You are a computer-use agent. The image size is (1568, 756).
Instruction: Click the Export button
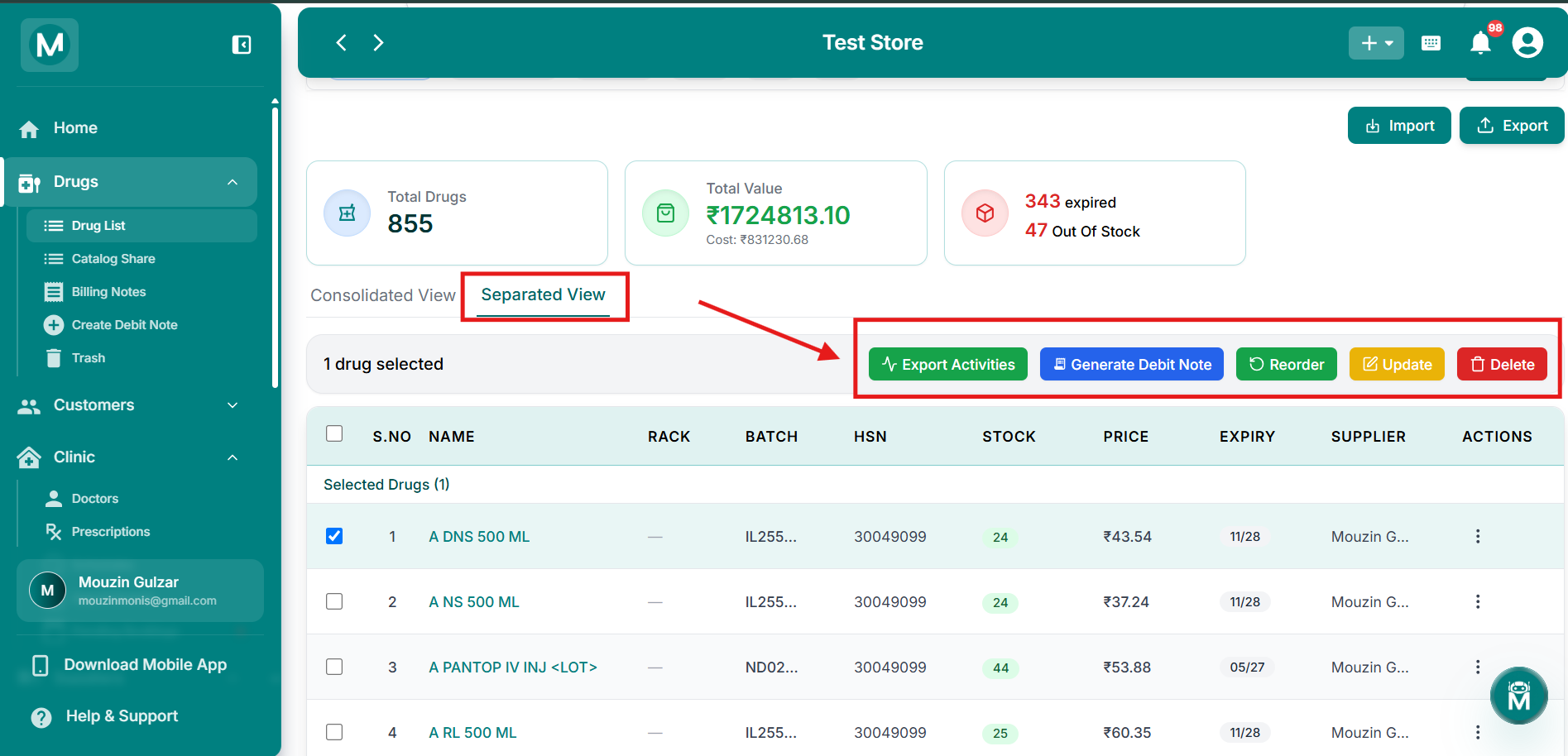[x=1512, y=126]
